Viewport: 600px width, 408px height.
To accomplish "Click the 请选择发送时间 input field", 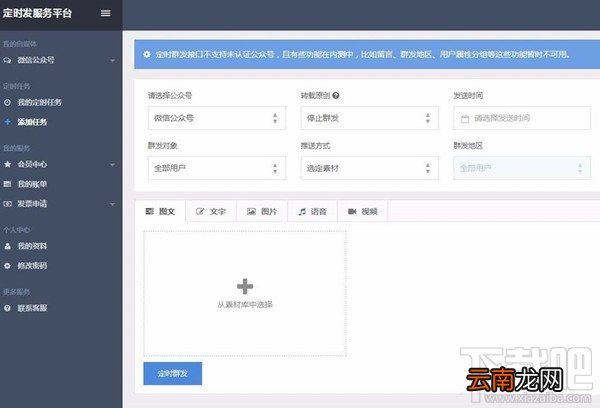I will pyautogui.click(x=522, y=118).
